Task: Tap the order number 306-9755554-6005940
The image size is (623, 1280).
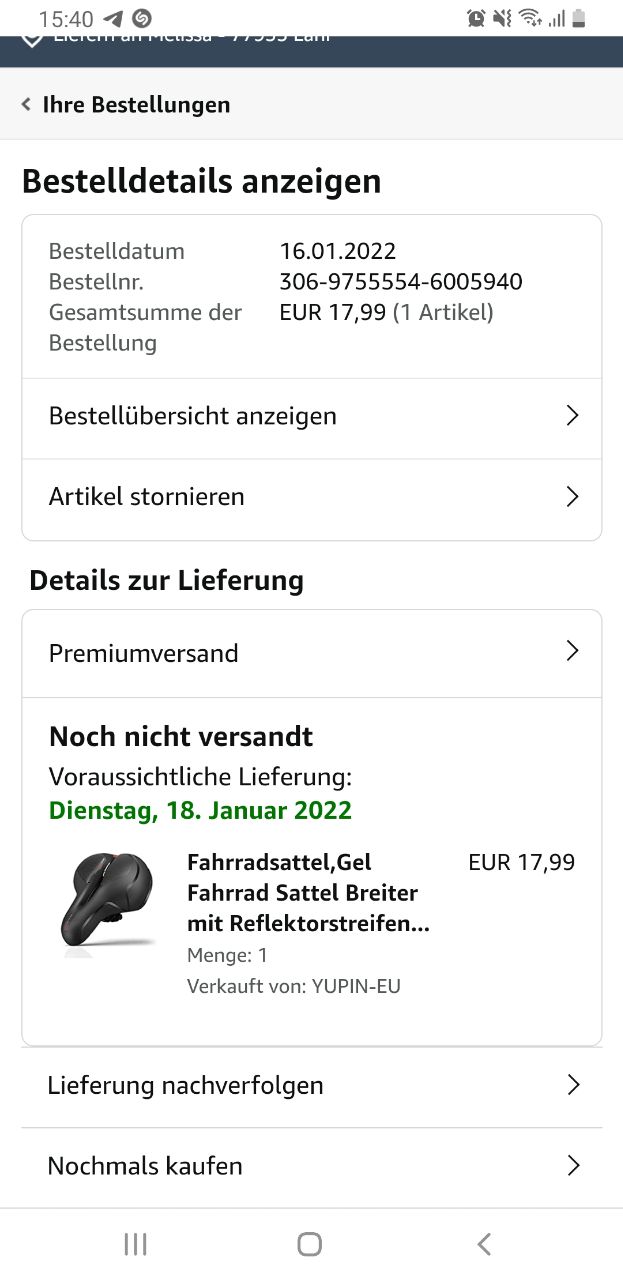Action: tap(400, 282)
